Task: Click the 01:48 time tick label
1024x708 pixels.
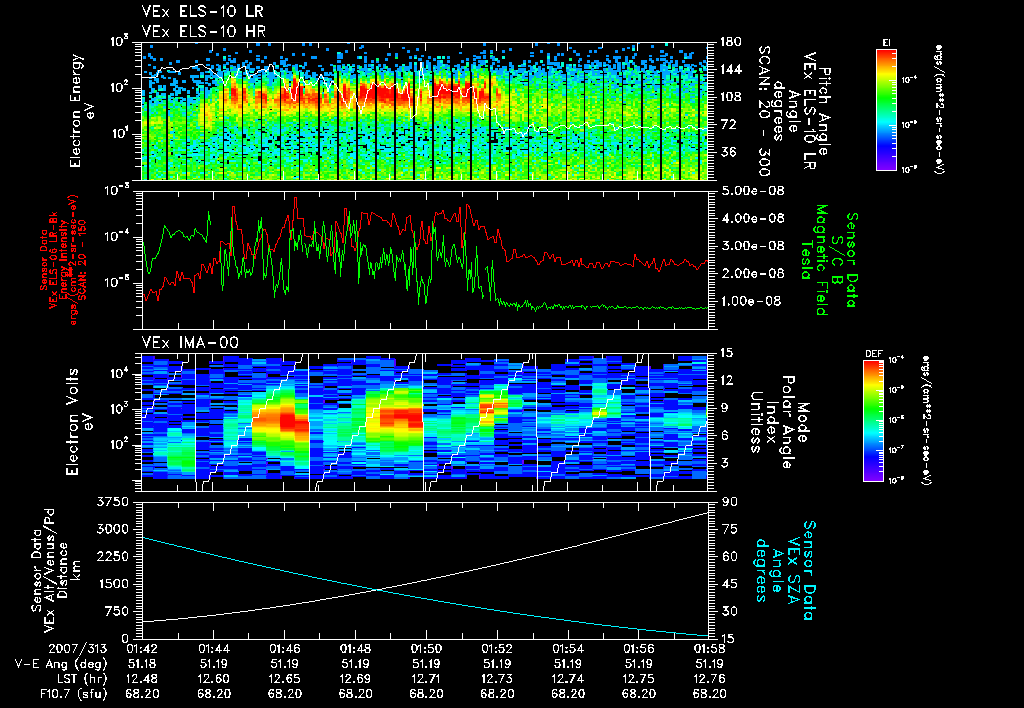Action: tap(355, 649)
